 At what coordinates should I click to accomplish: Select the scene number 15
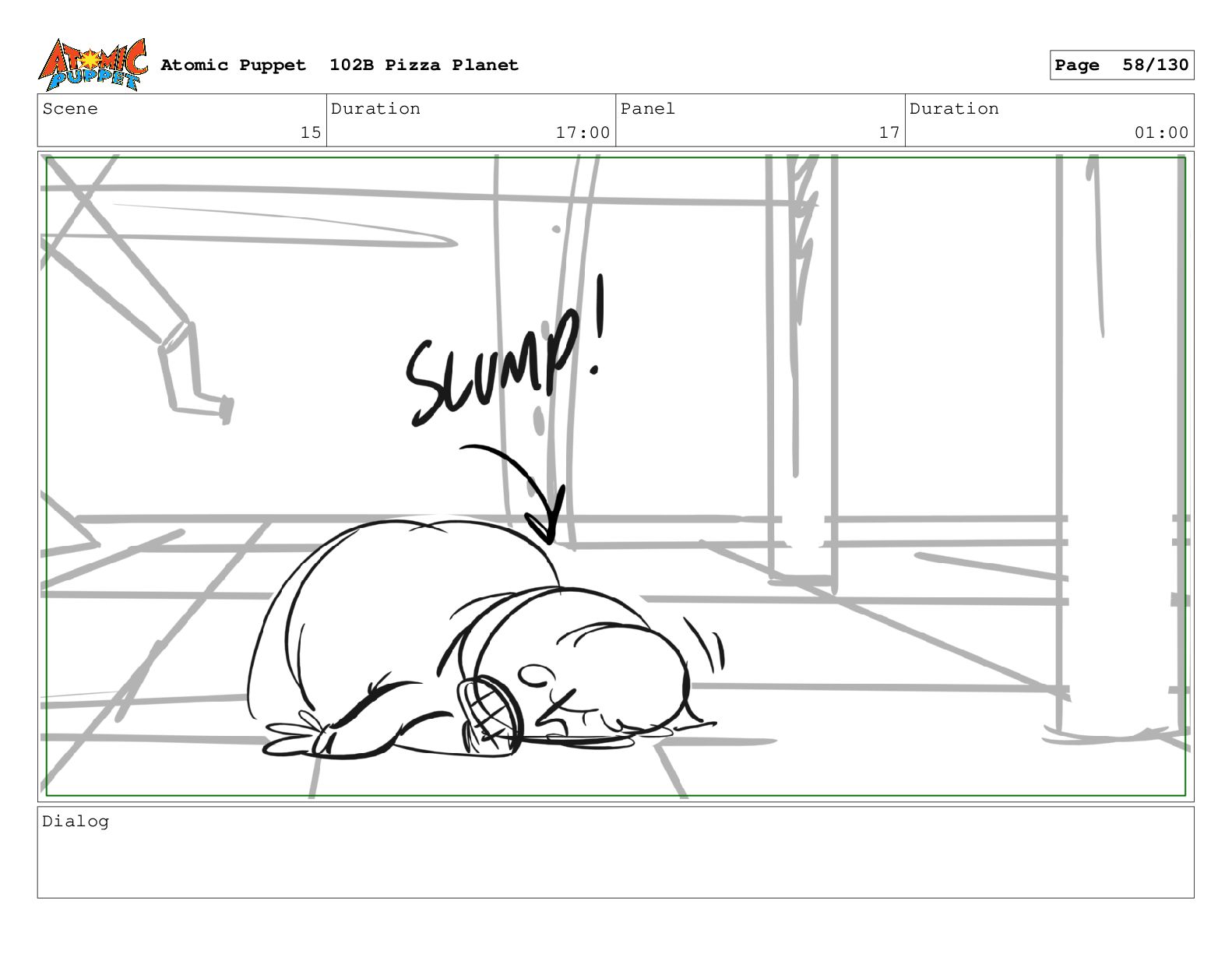click(x=311, y=133)
